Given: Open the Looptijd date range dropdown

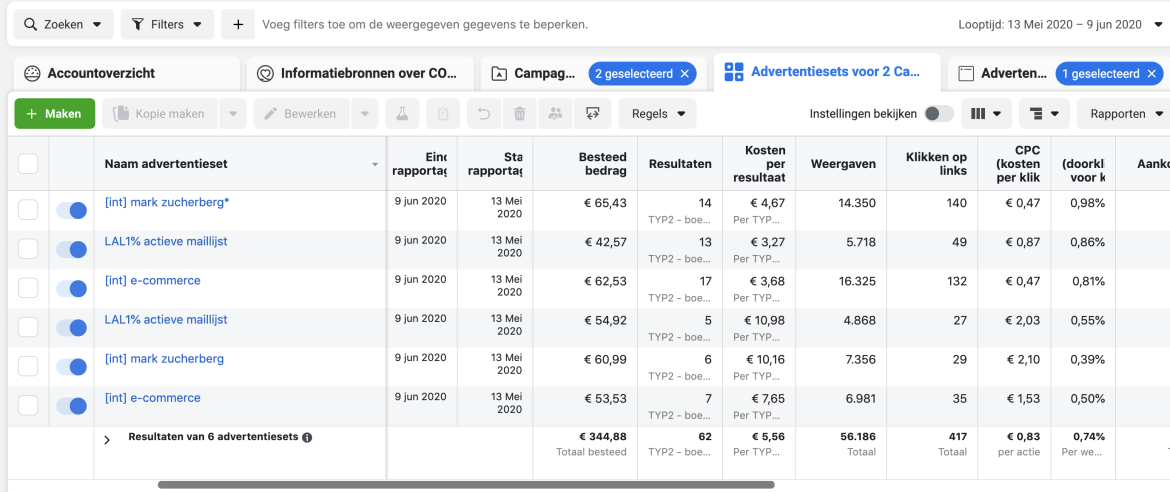Looking at the screenshot, I should pos(1060,25).
